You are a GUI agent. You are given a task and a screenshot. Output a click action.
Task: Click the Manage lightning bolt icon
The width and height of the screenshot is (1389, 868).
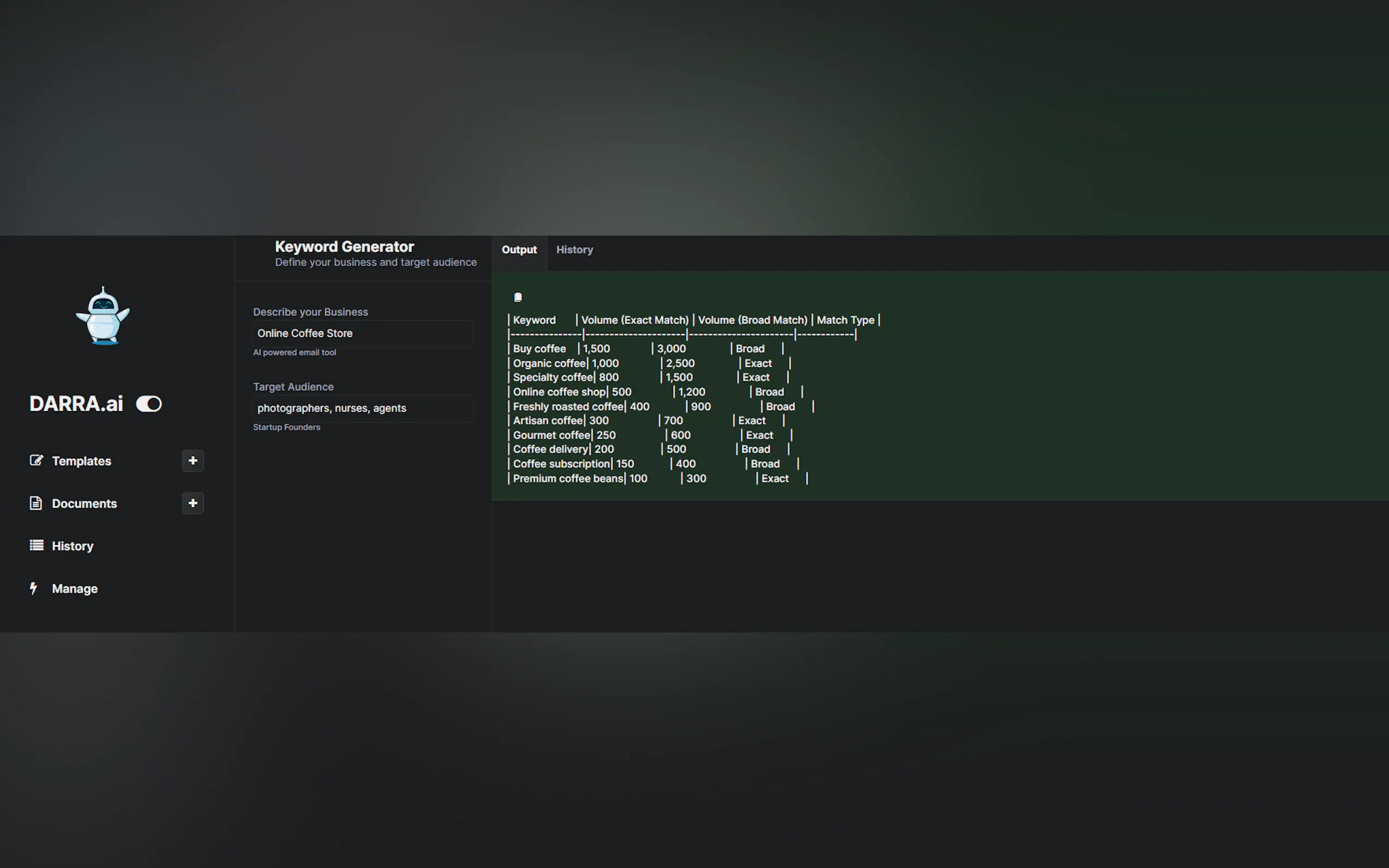tap(34, 588)
